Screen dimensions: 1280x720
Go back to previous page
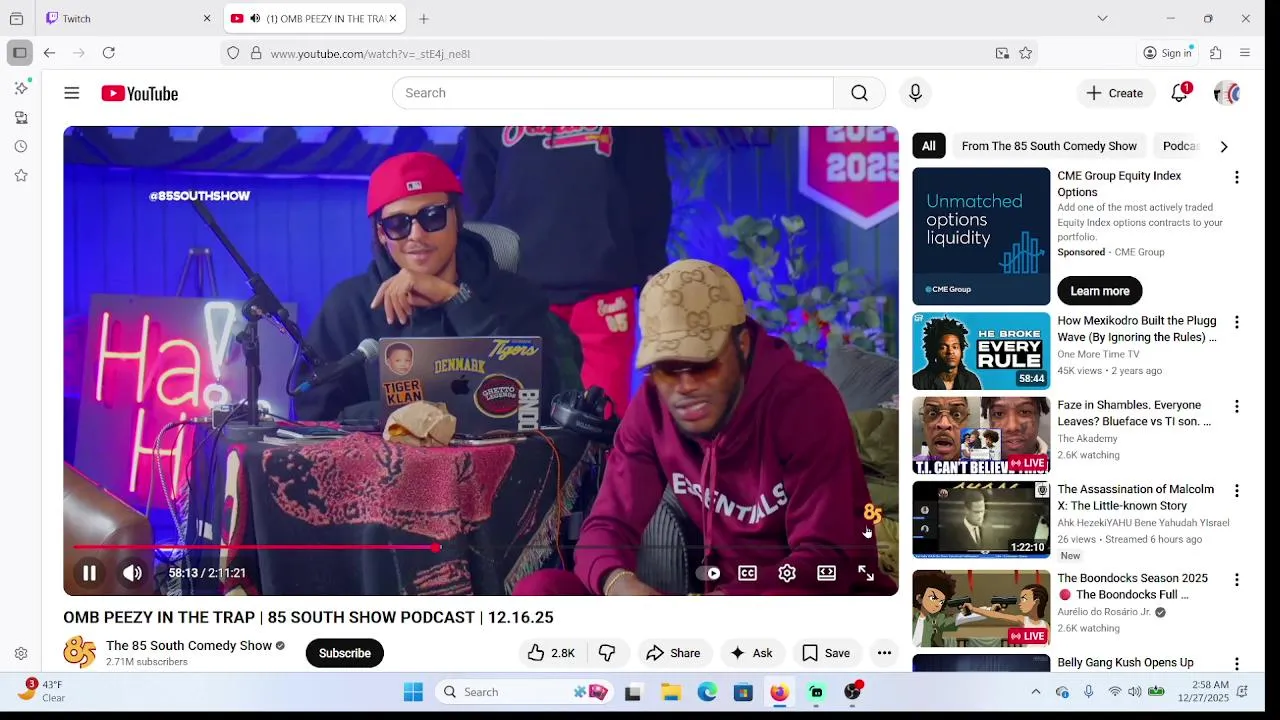(x=49, y=53)
